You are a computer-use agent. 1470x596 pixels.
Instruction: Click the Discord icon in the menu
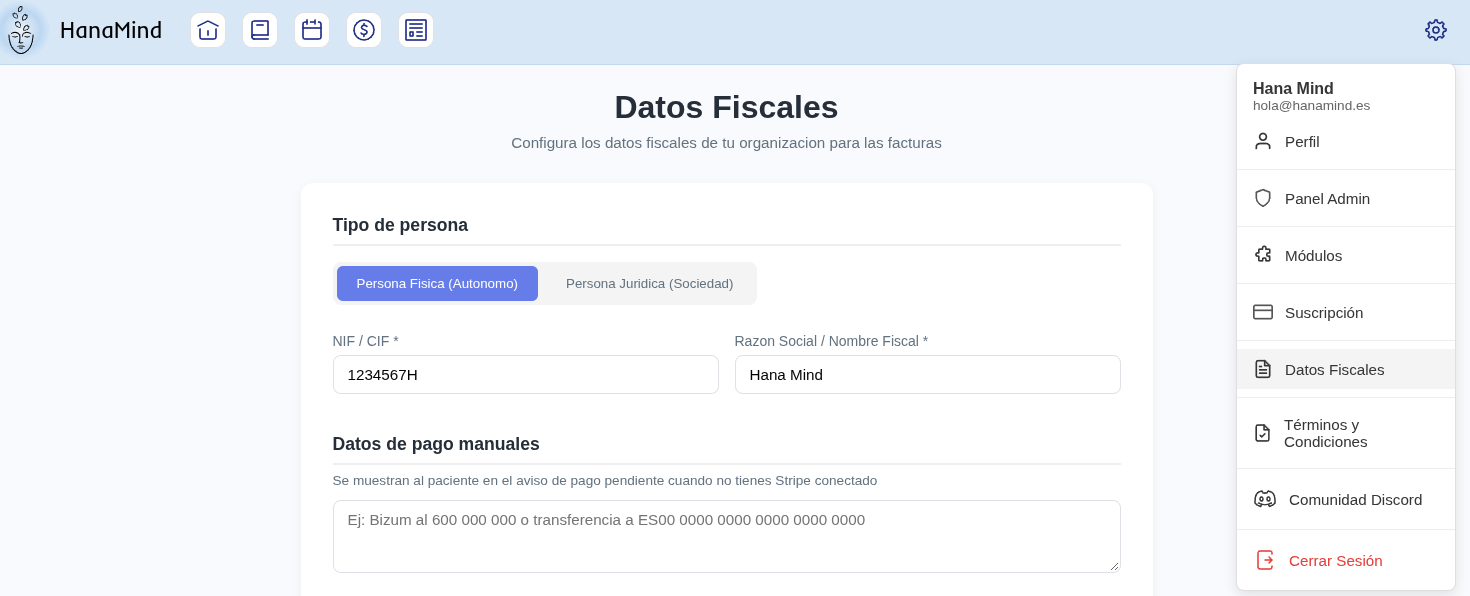[1265, 499]
